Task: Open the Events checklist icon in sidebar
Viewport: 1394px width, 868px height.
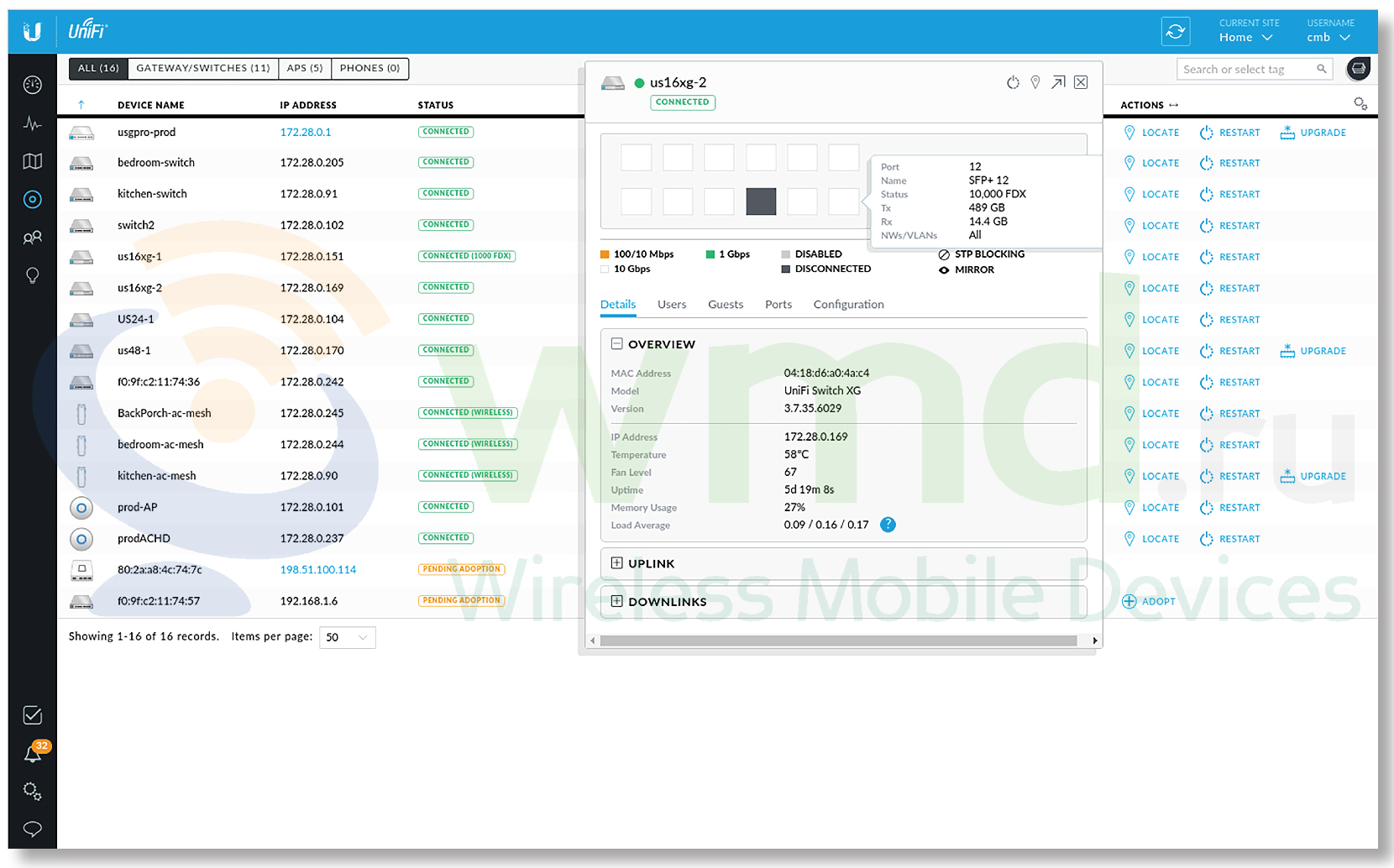Action: pyautogui.click(x=32, y=715)
